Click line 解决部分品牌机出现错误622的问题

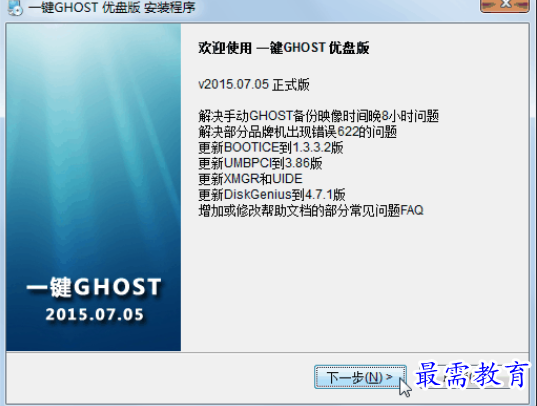[297, 132]
